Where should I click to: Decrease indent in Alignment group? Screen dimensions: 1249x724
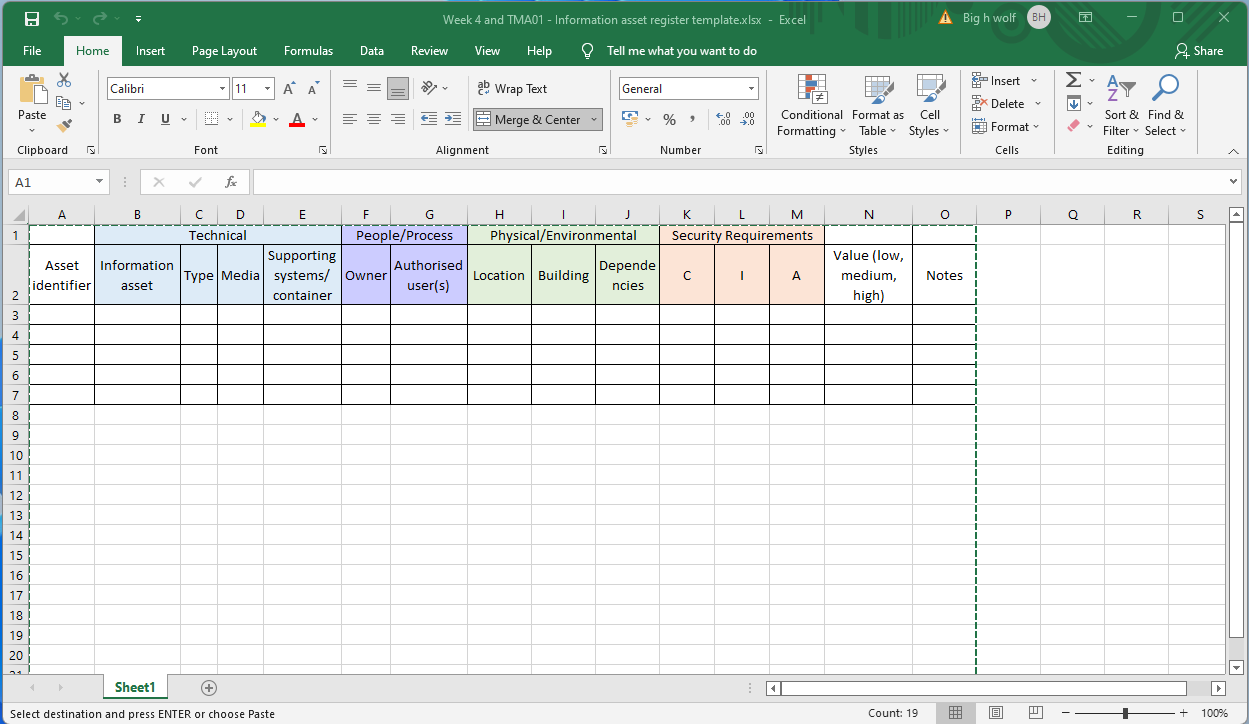428,119
